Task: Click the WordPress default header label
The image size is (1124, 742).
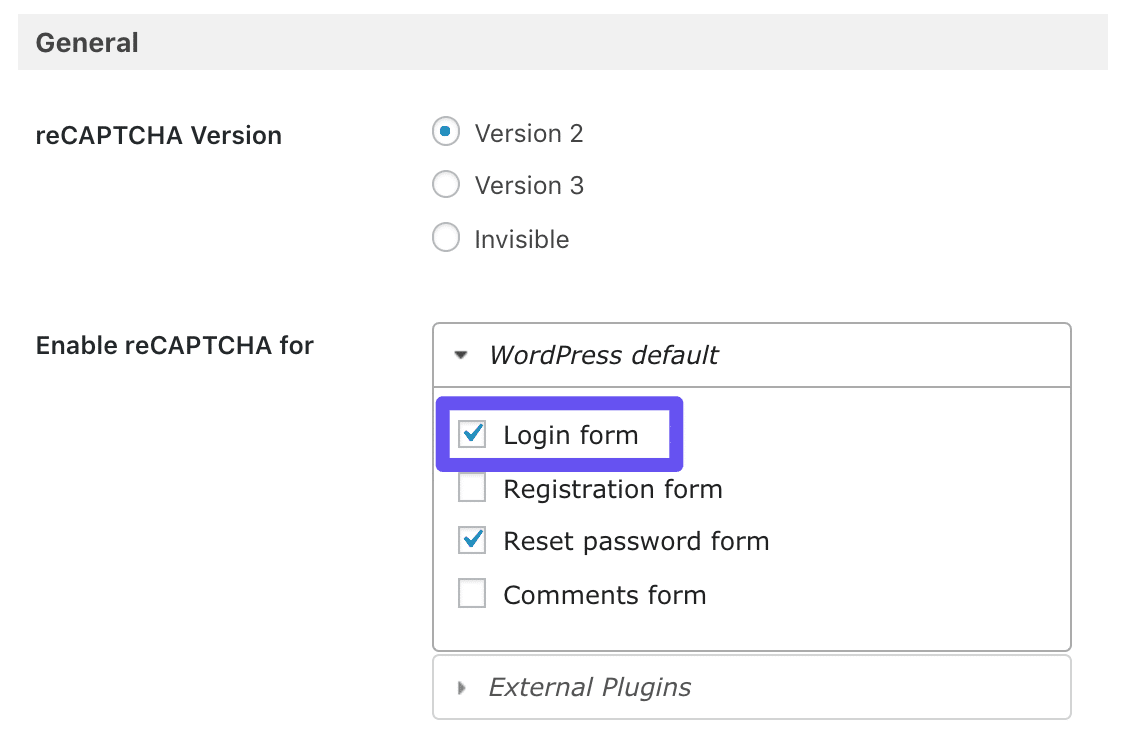Action: pyautogui.click(x=602, y=354)
